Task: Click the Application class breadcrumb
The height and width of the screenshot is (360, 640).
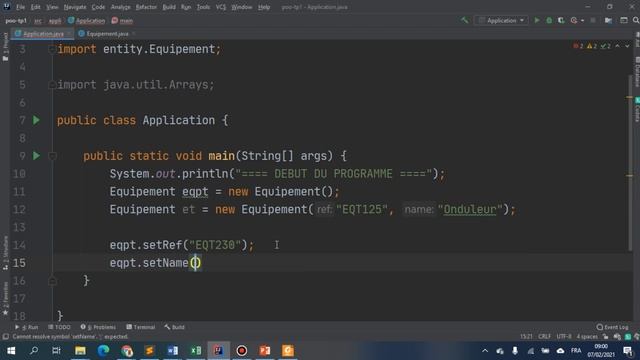Action: (x=87, y=20)
